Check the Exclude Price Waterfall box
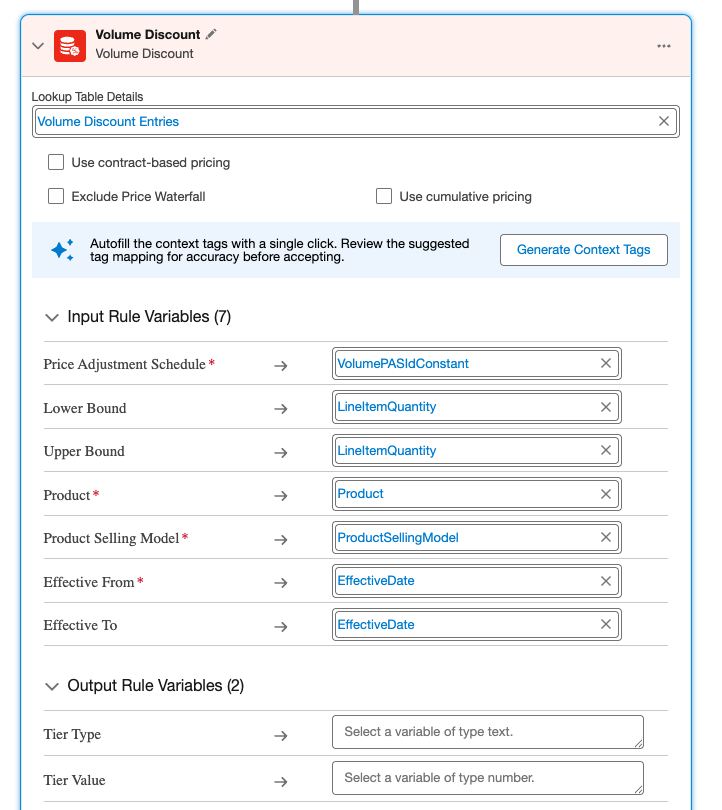Image resolution: width=722 pixels, height=810 pixels. 56,196
